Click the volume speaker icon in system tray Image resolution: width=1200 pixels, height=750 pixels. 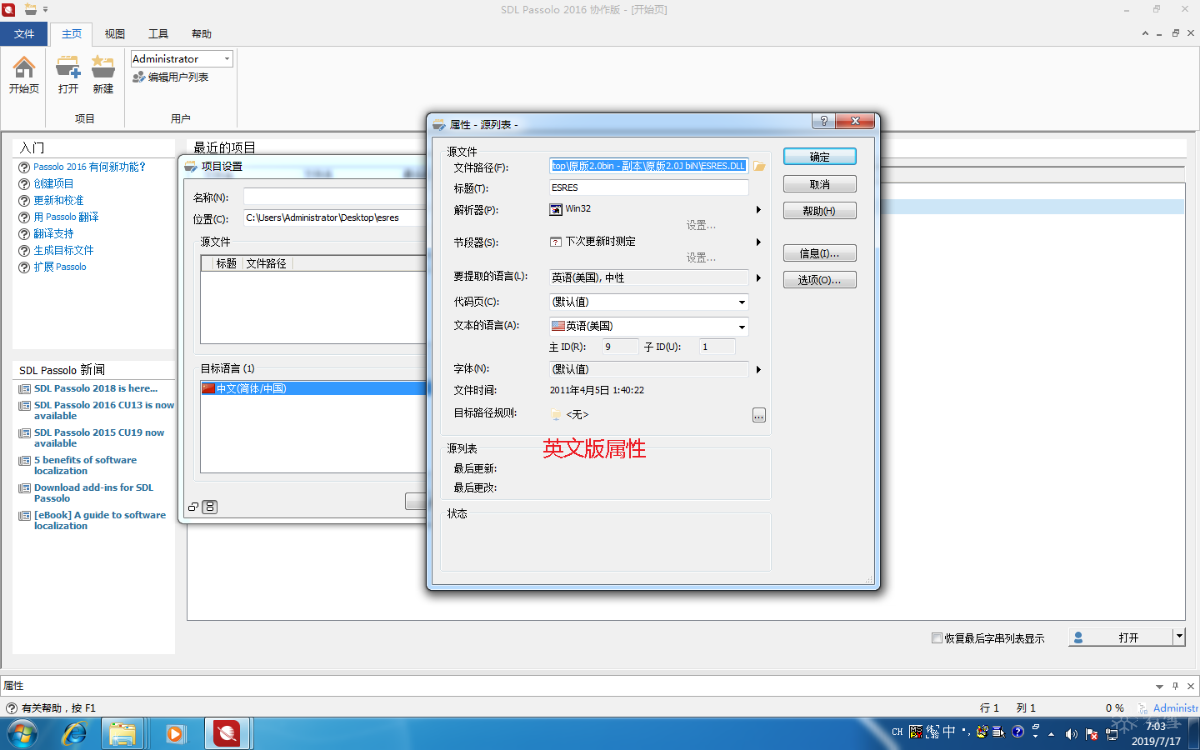[1072, 733]
